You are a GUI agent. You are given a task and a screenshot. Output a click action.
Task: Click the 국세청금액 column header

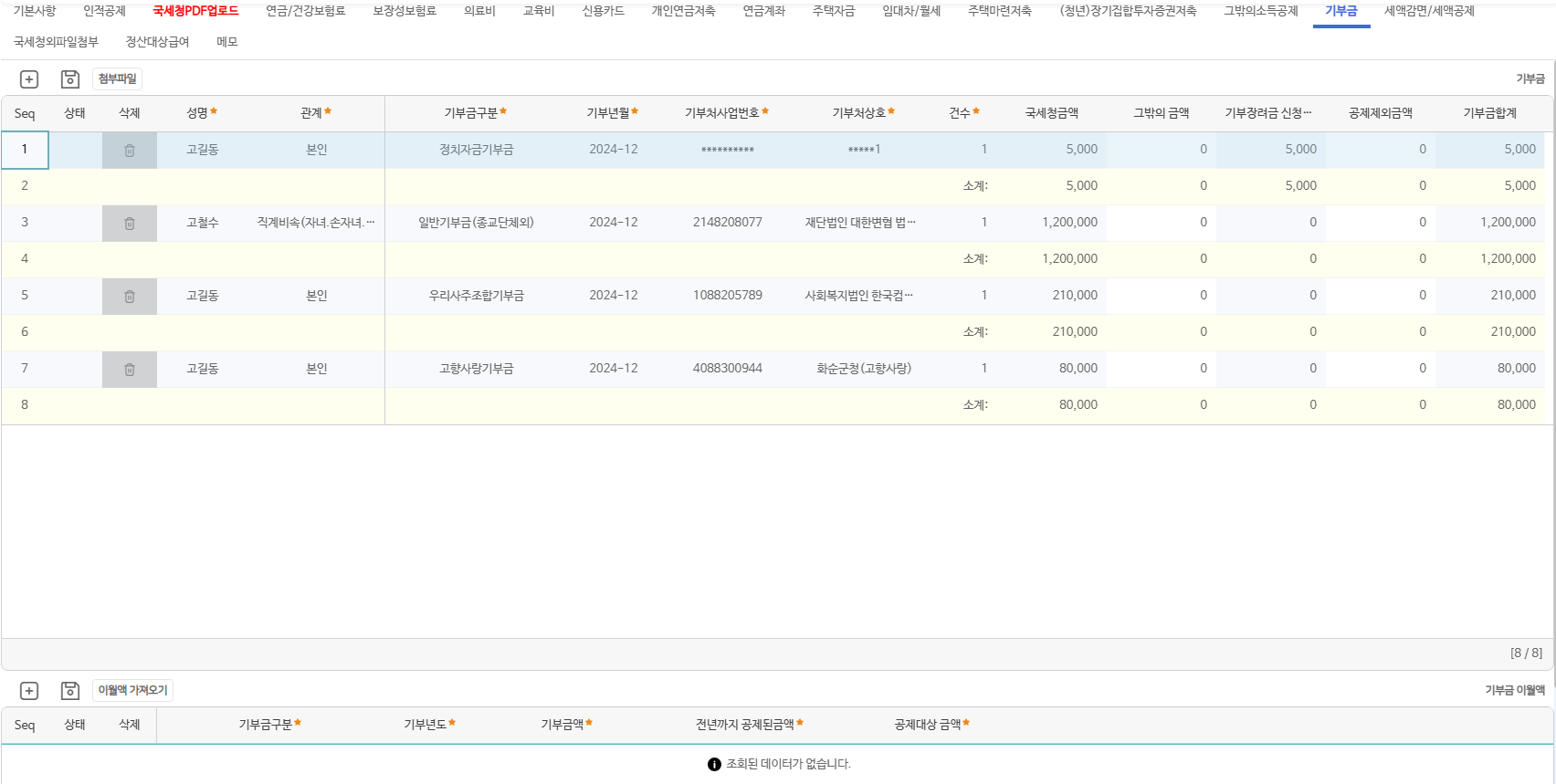1052,113
